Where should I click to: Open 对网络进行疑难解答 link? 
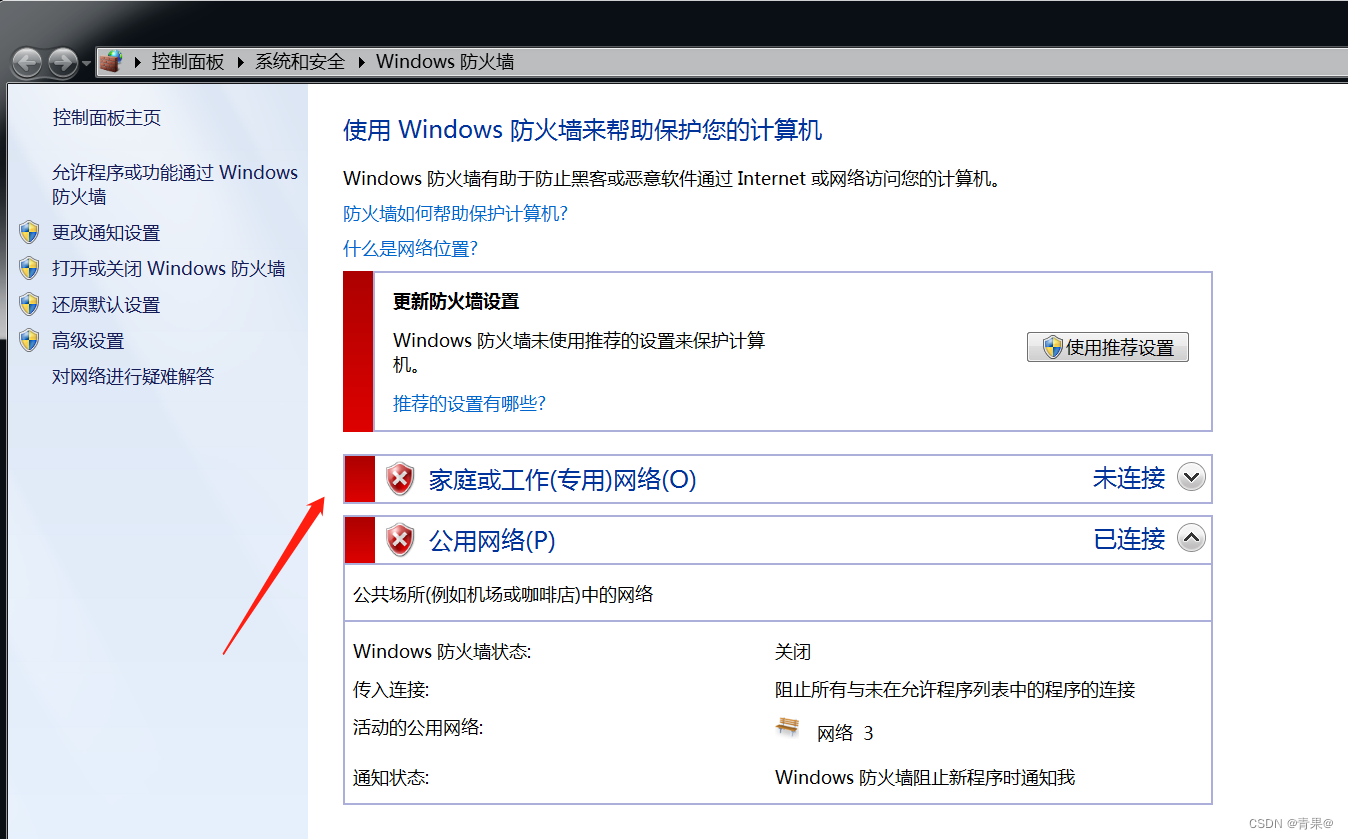coord(133,377)
